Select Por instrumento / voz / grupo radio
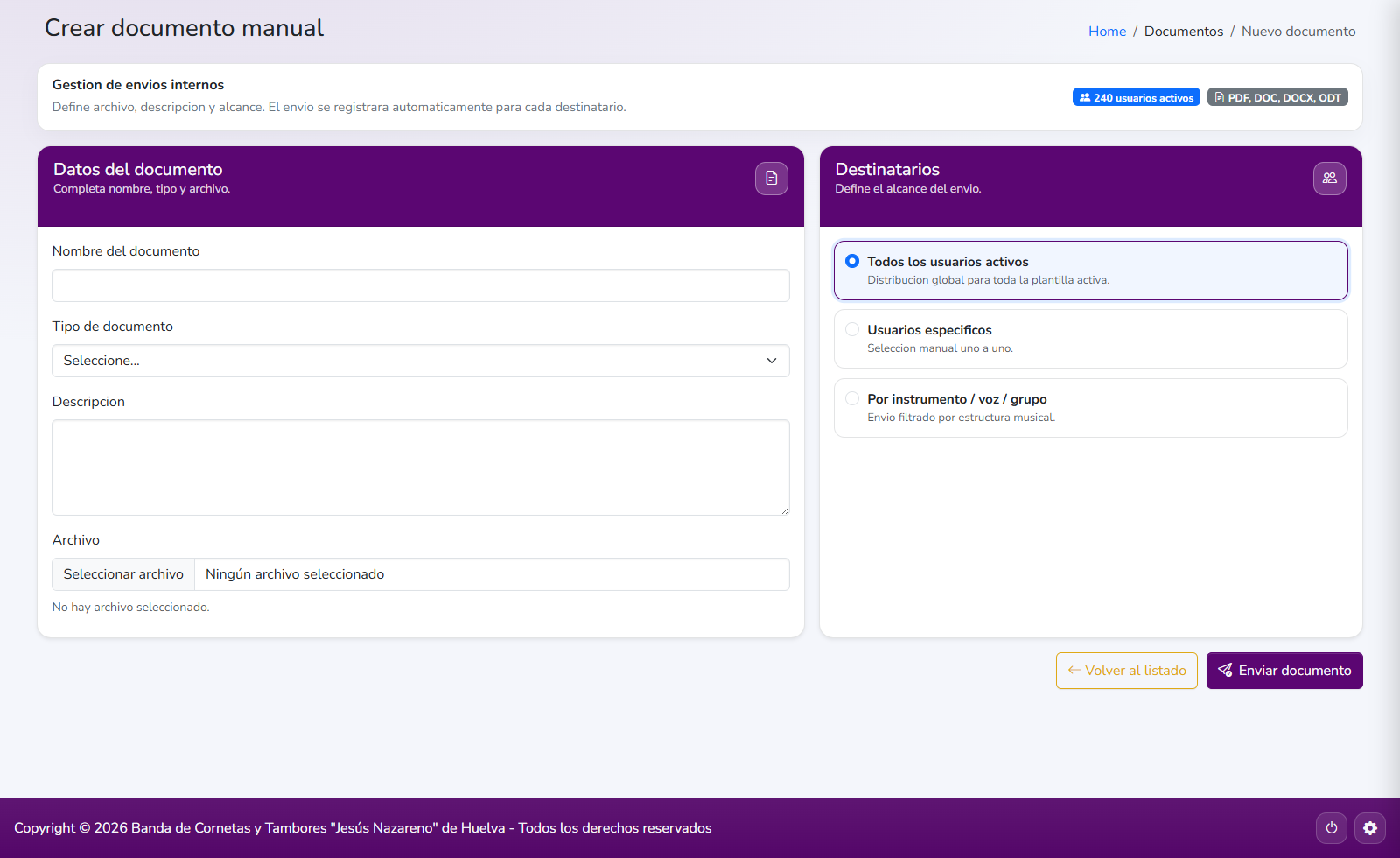The image size is (1400, 858). tap(852, 399)
